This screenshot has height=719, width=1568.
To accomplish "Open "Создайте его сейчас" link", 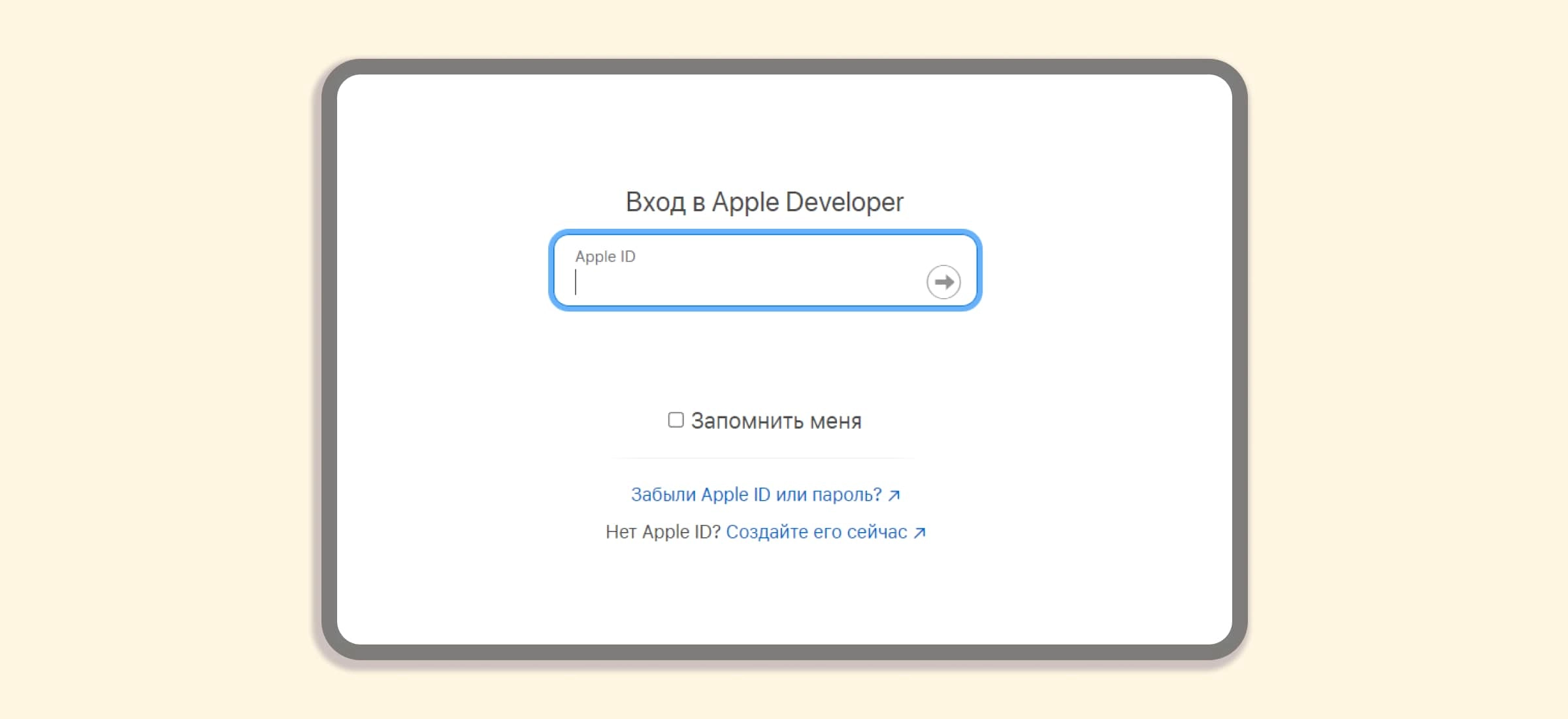I will pos(826,532).
